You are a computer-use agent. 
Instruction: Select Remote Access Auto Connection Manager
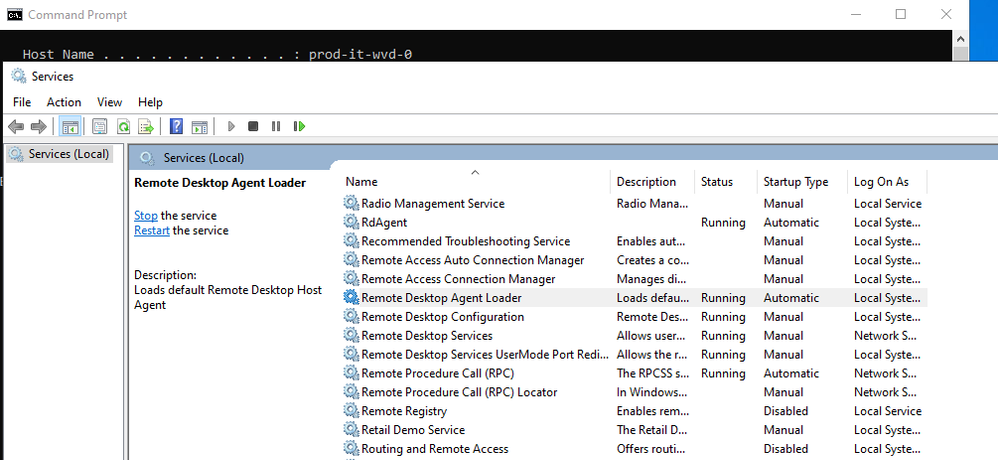[x=635, y=260]
